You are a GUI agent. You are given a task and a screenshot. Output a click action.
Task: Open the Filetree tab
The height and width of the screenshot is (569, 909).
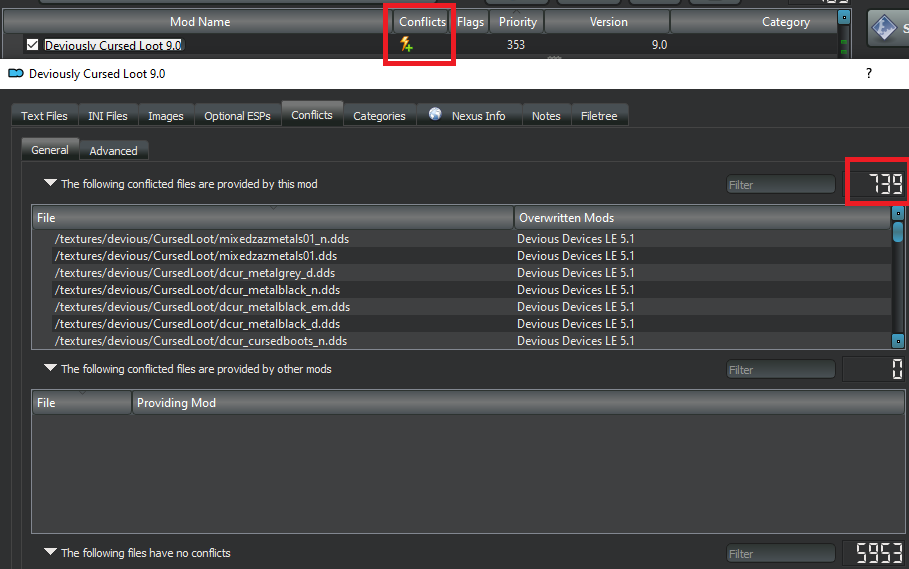tap(599, 116)
